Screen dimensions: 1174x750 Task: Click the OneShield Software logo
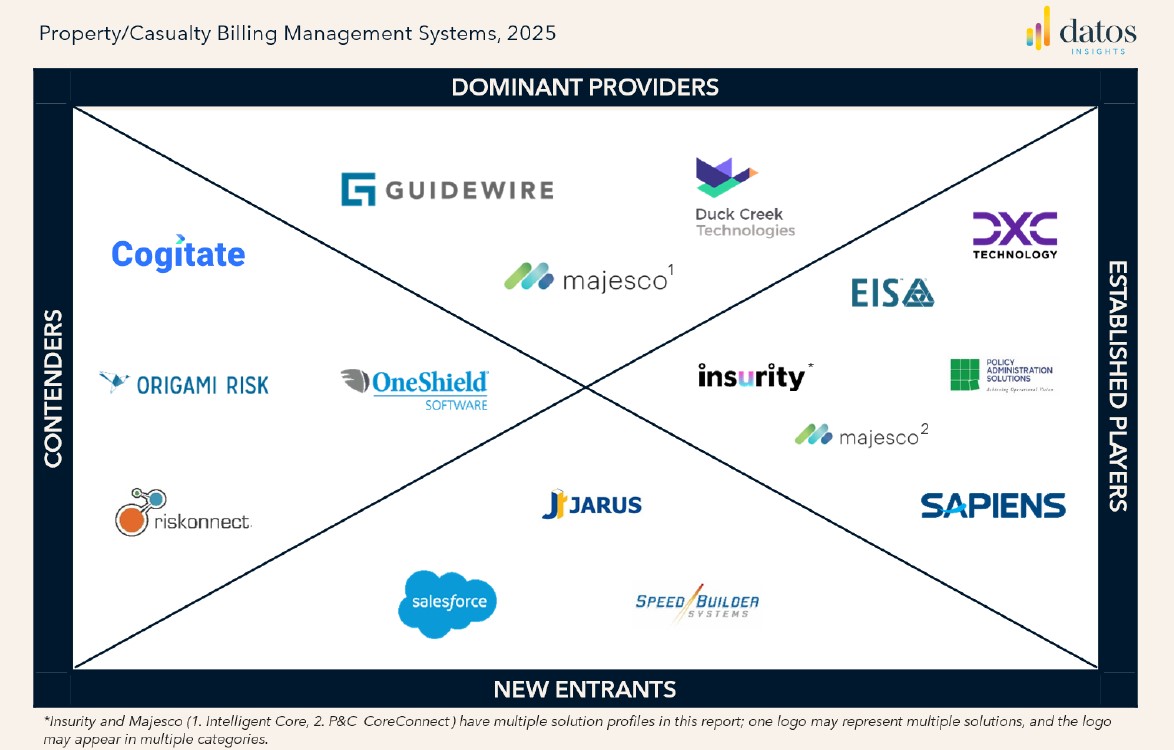point(415,389)
